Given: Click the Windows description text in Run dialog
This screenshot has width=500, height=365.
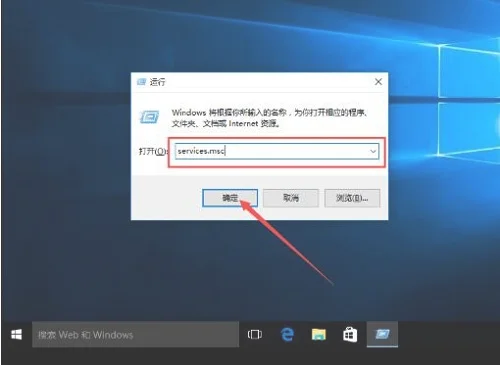Looking at the screenshot, I should [x=269, y=118].
